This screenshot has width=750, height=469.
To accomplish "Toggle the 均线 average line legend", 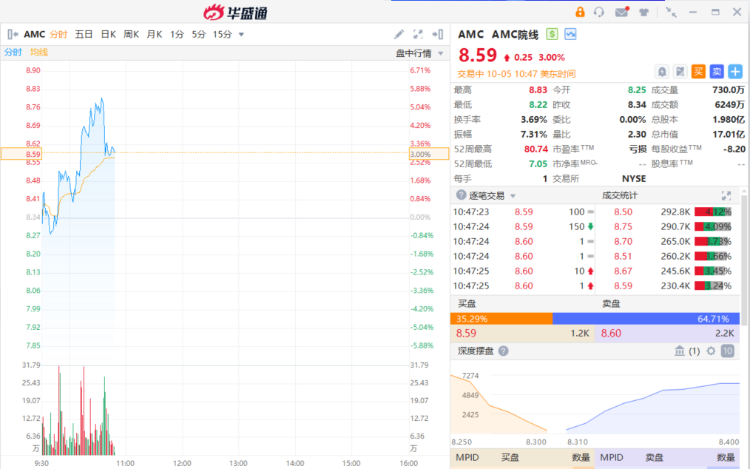I will 39,52.
